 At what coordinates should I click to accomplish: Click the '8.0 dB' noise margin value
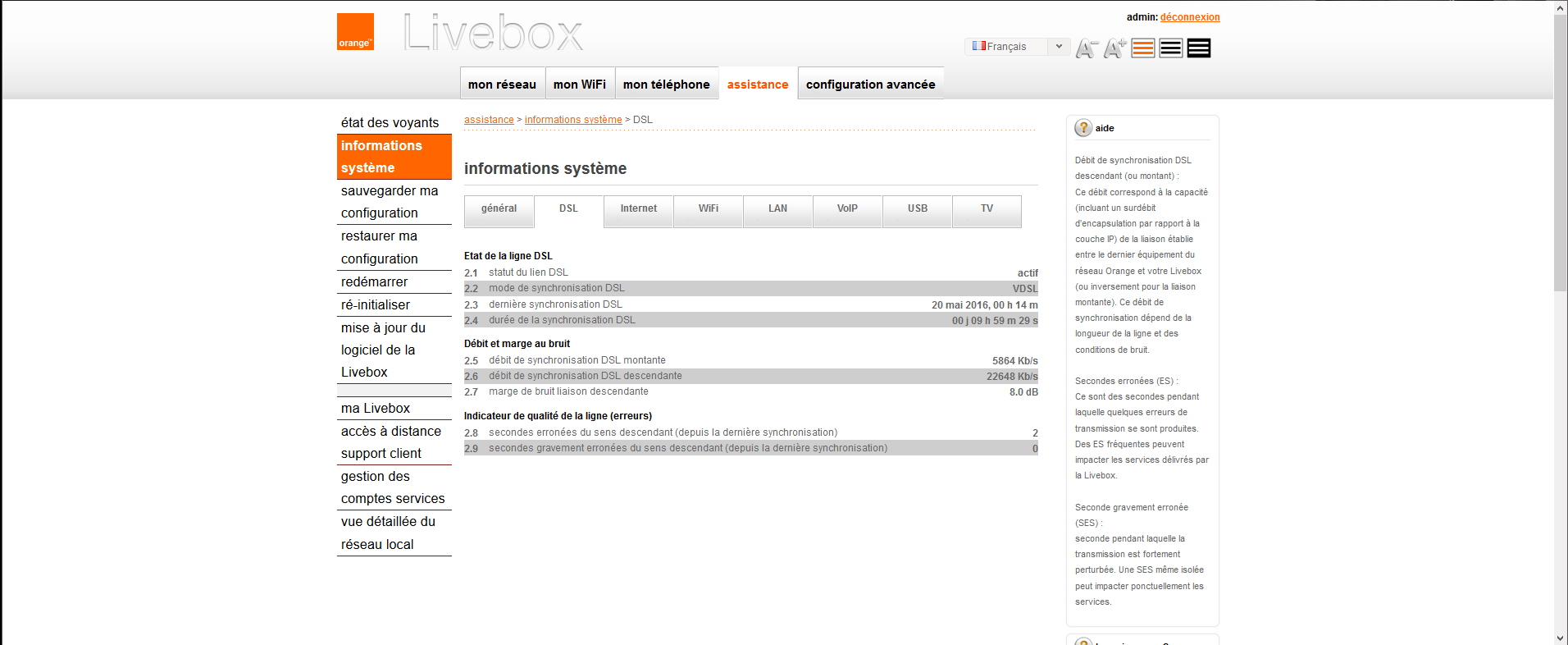tap(1023, 392)
